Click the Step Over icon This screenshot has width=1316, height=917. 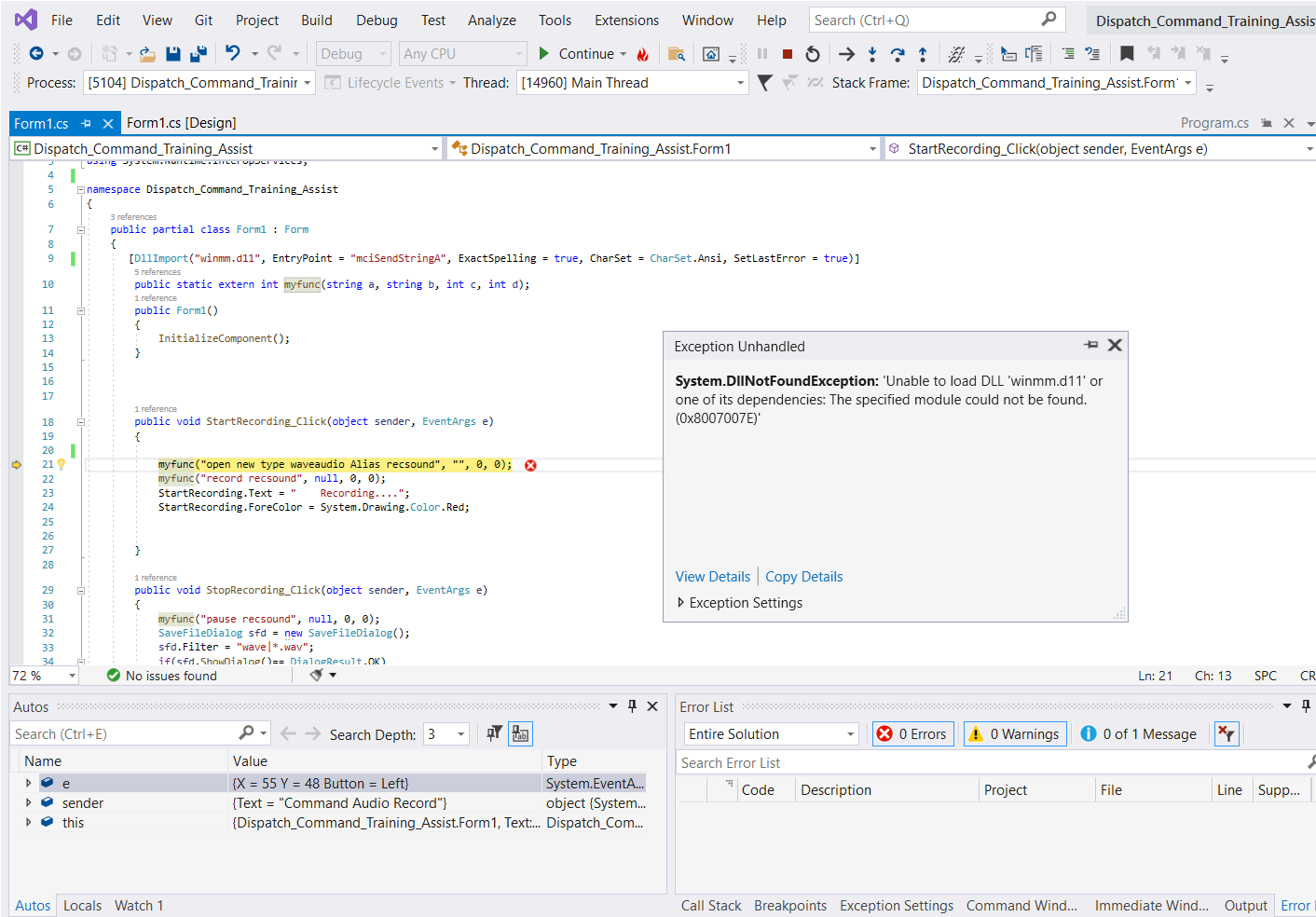pos(898,54)
